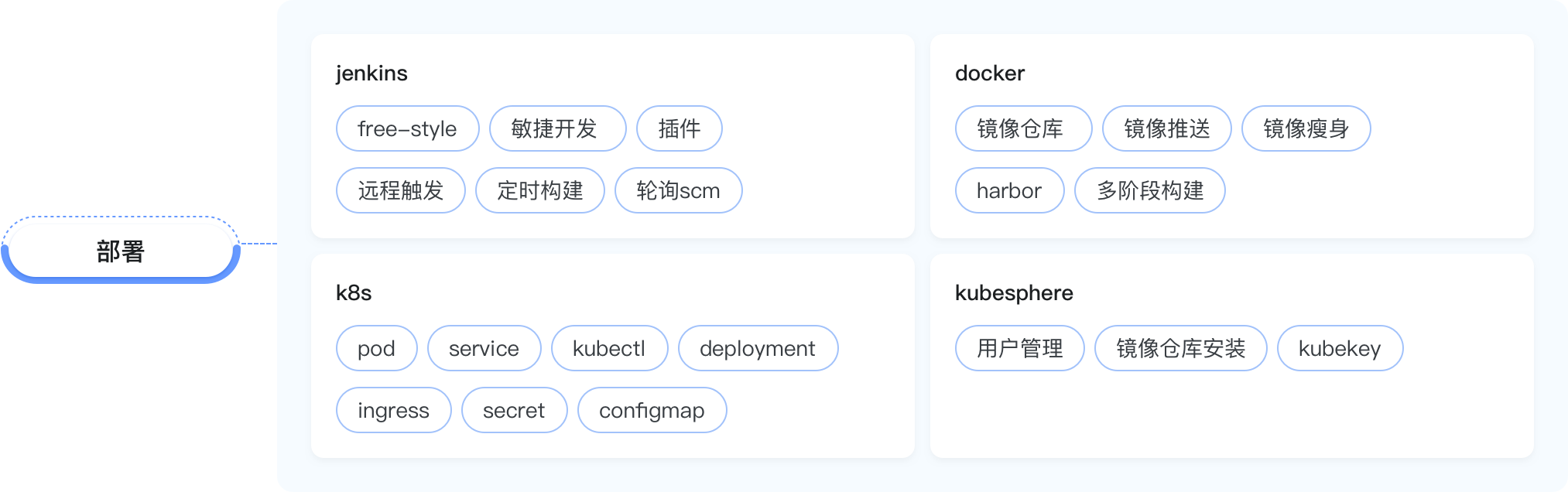Click the 敏捷开发 tag
This screenshot has width=1568, height=492.
point(553,128)
